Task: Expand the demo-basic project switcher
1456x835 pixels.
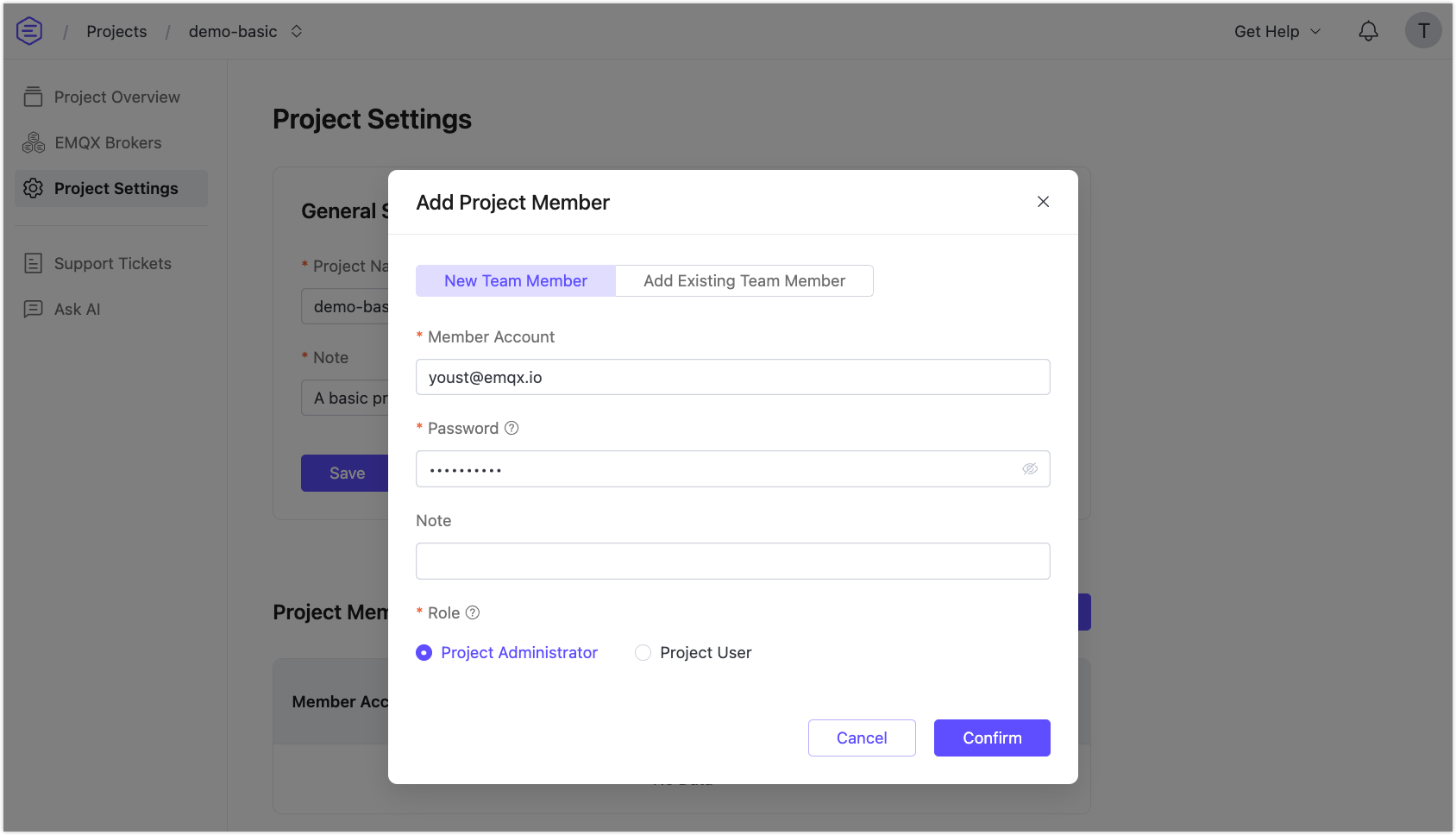Action: pos(296,31)
